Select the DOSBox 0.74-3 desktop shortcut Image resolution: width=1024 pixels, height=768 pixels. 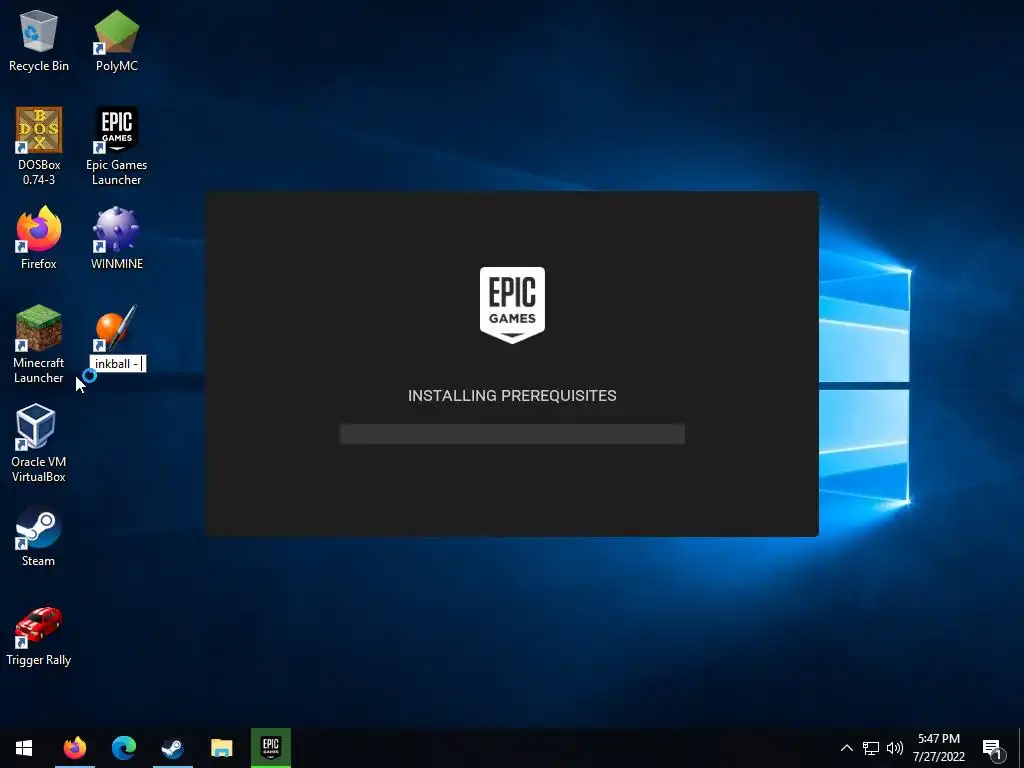point(39,146)
